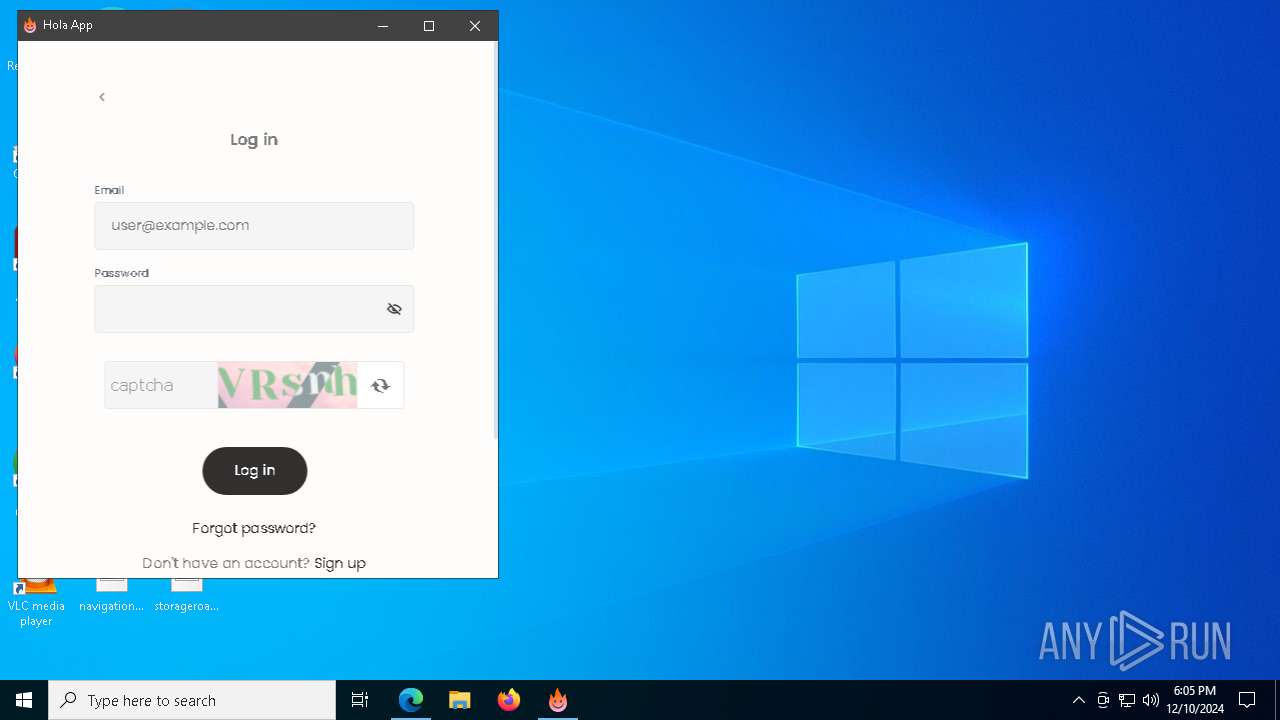Screen dimensions: 1280x720
Task: Click the captcha image VRsnh
Action: (x=287, y=385)
